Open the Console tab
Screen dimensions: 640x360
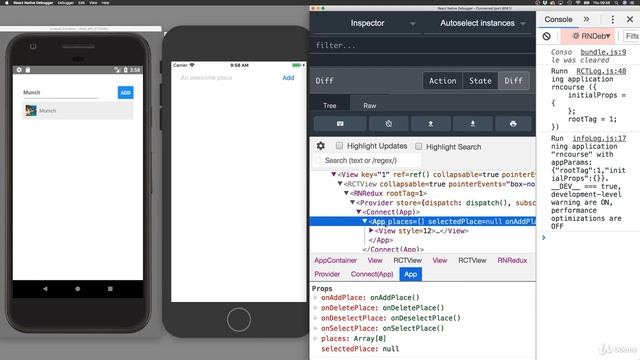click(558, 19)
